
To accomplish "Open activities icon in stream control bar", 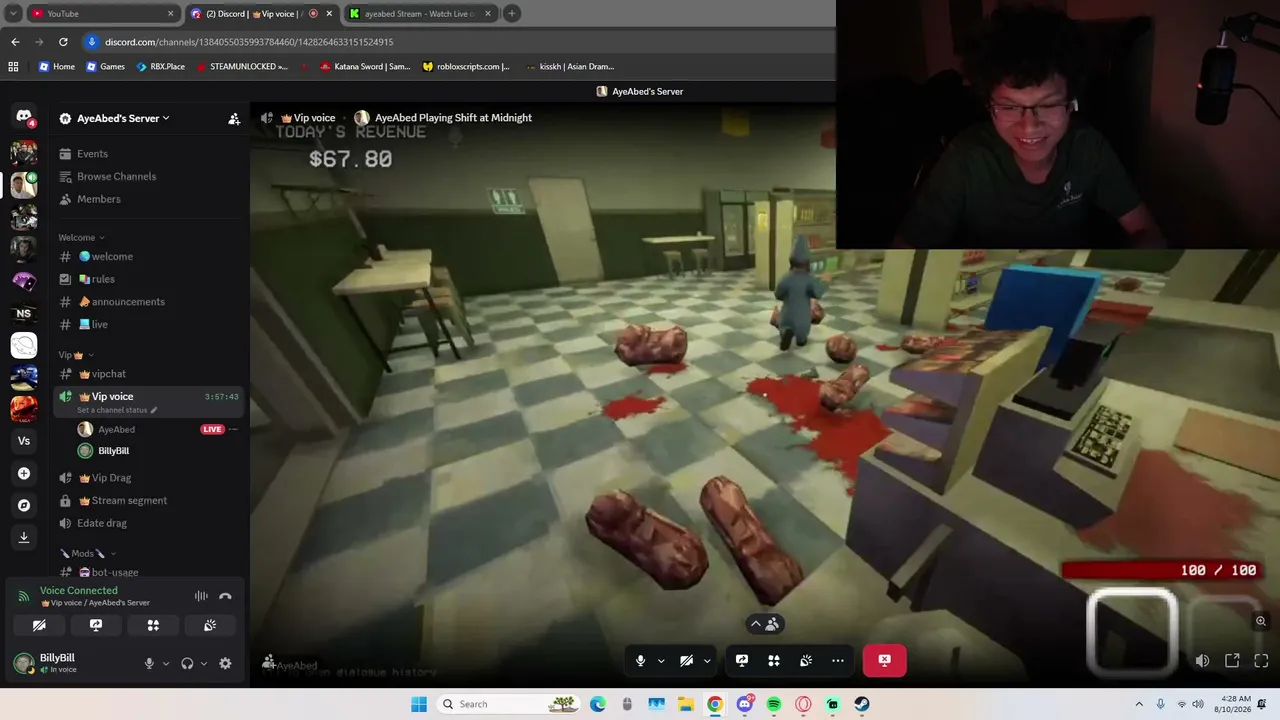I will [774, 660].
